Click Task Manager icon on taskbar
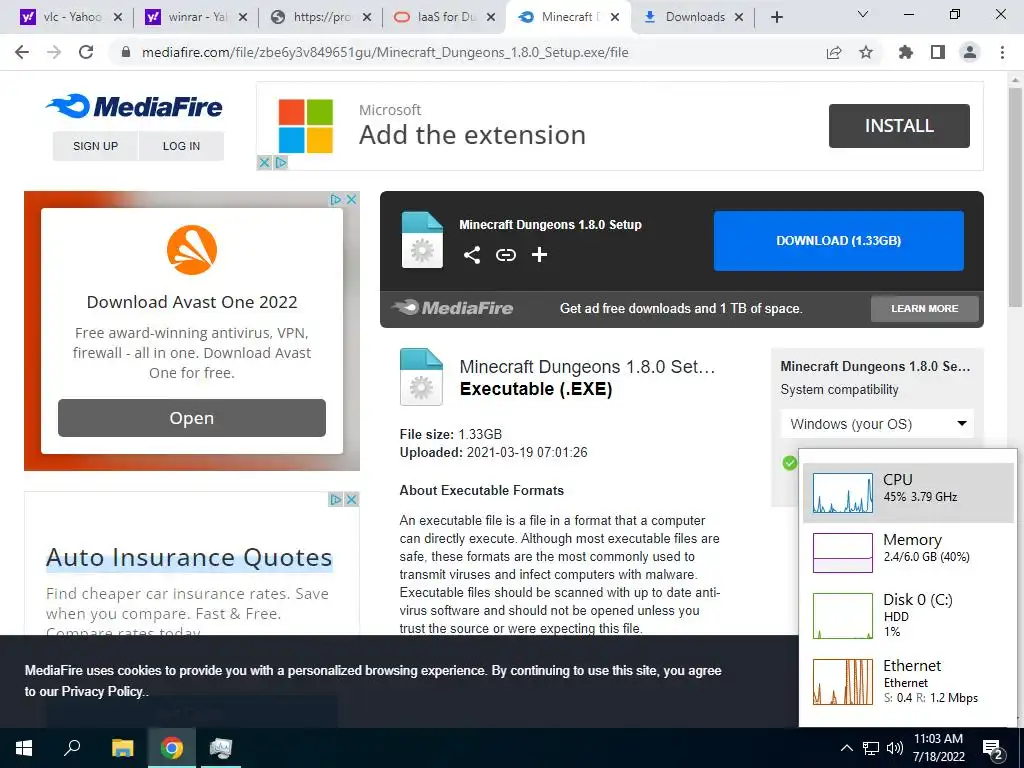 click(221, 748)
